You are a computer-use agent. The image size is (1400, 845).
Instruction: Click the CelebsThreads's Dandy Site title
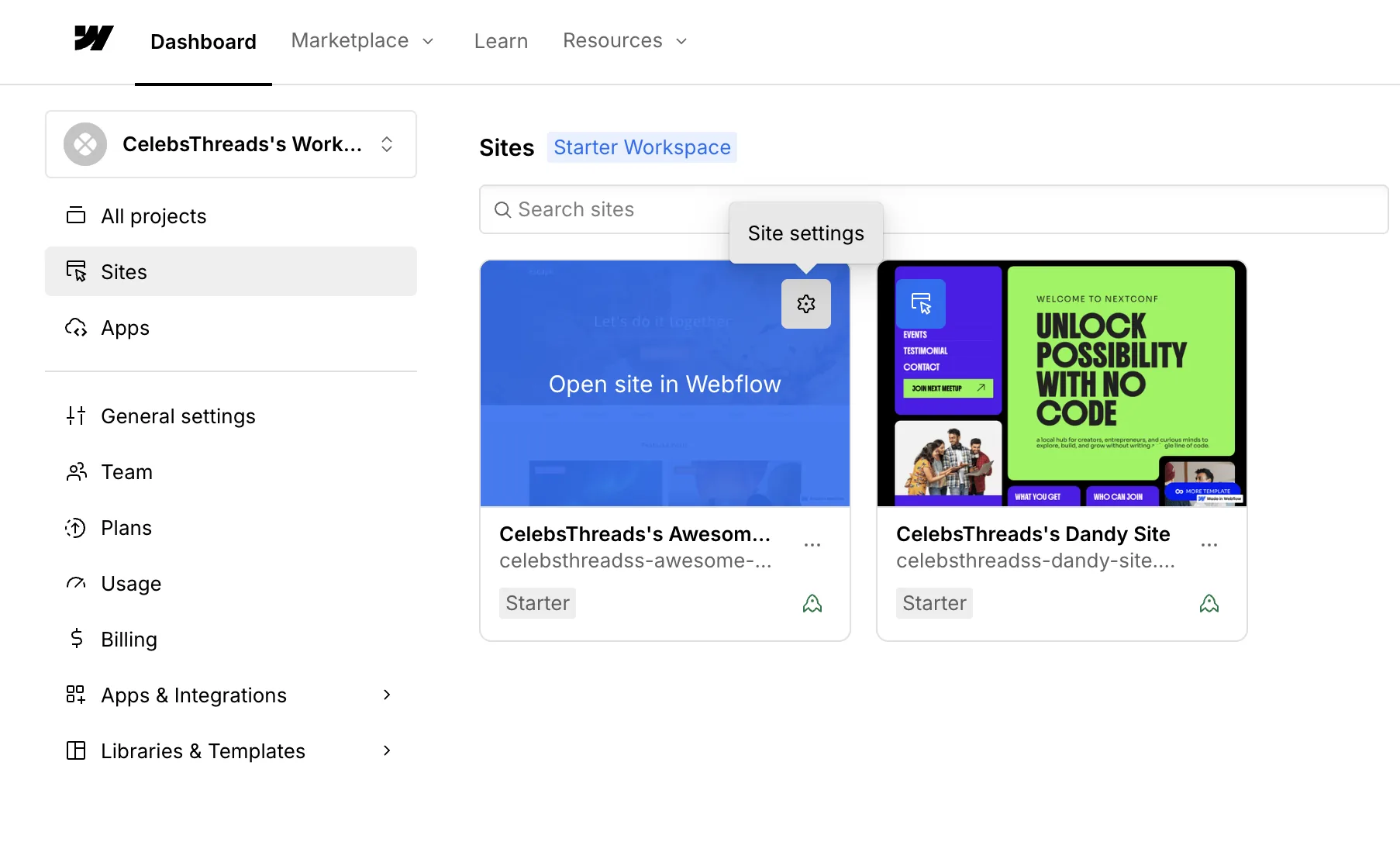click(x=1033, y=534)
